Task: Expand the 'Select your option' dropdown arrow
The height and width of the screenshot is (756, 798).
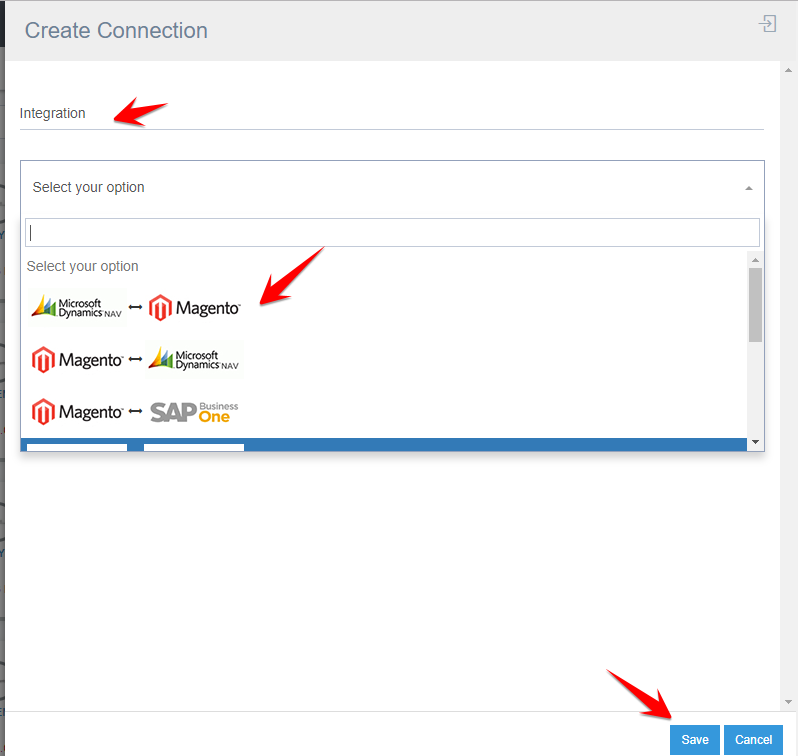Action: 748,188
